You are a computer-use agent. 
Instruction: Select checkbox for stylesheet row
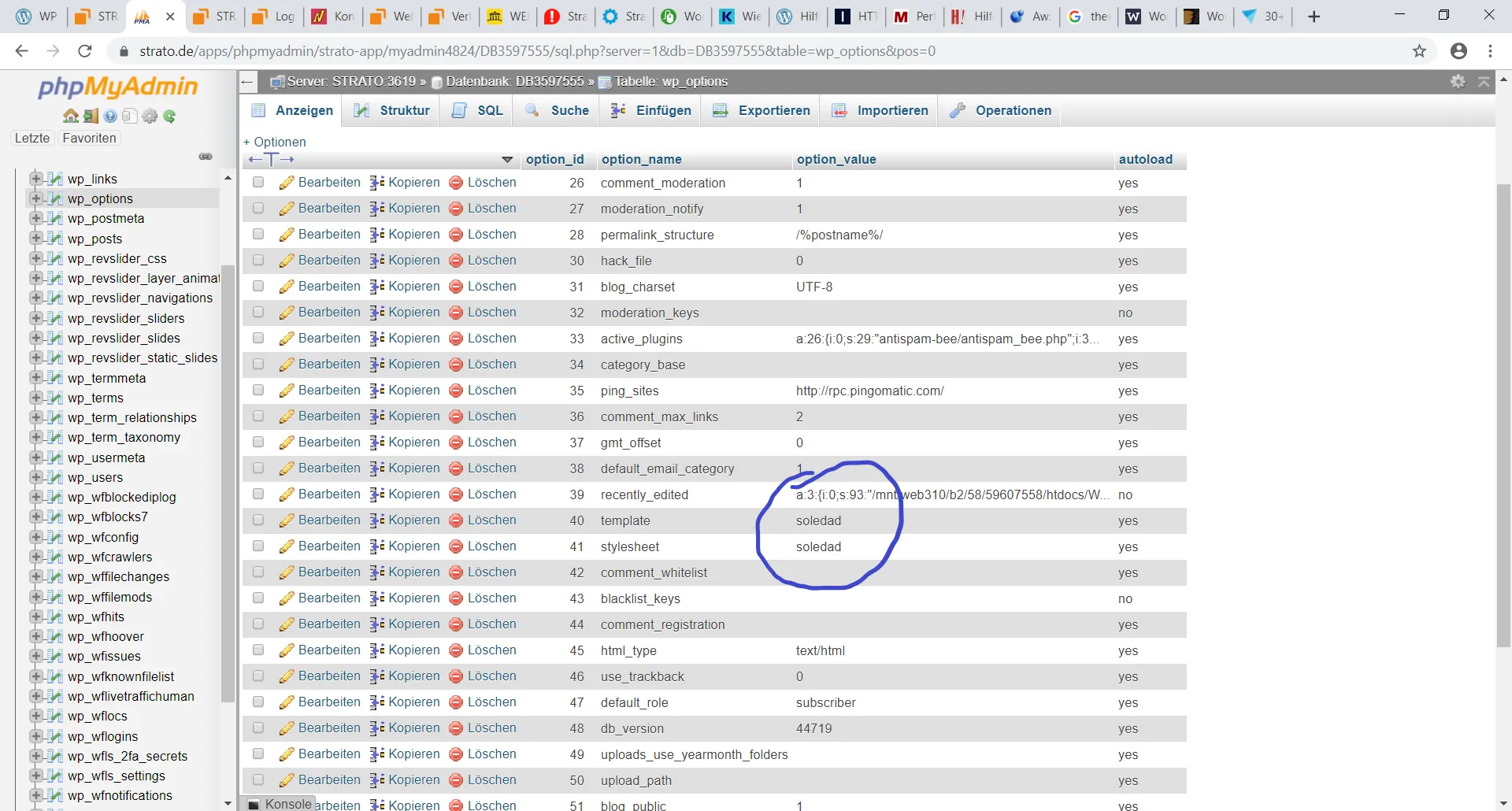click(258, 546)
